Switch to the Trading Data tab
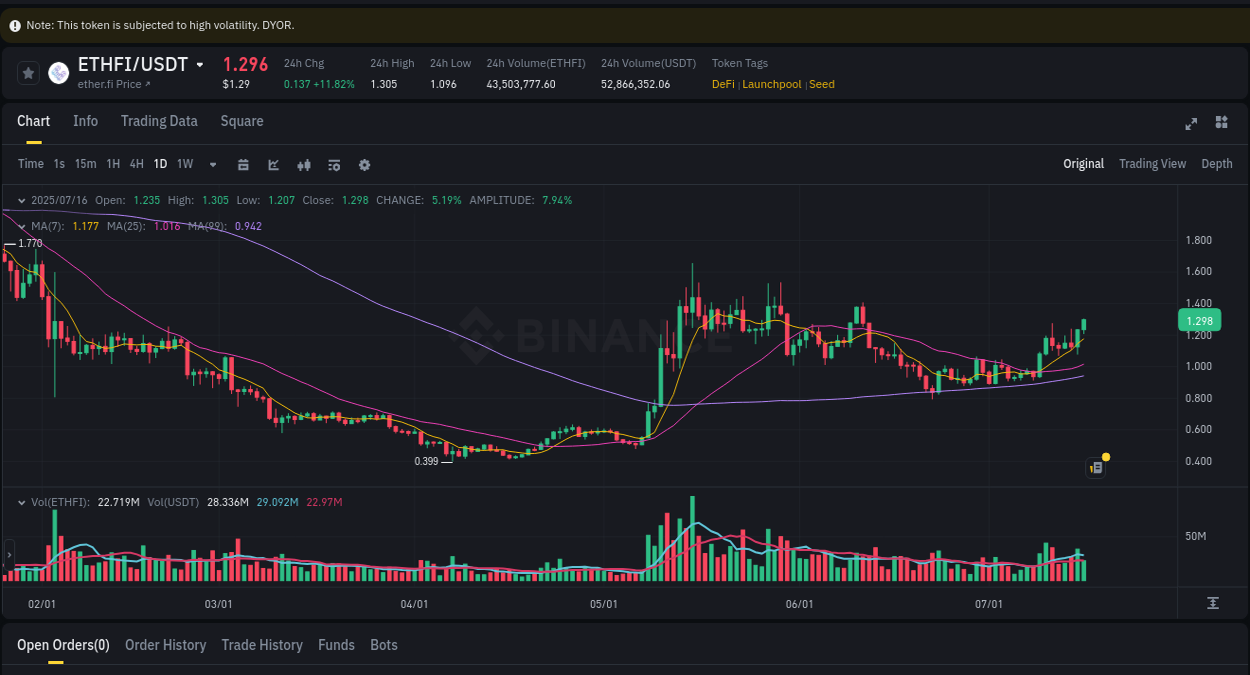This screenshot has width=1250, height=675. tap(159, 120)
